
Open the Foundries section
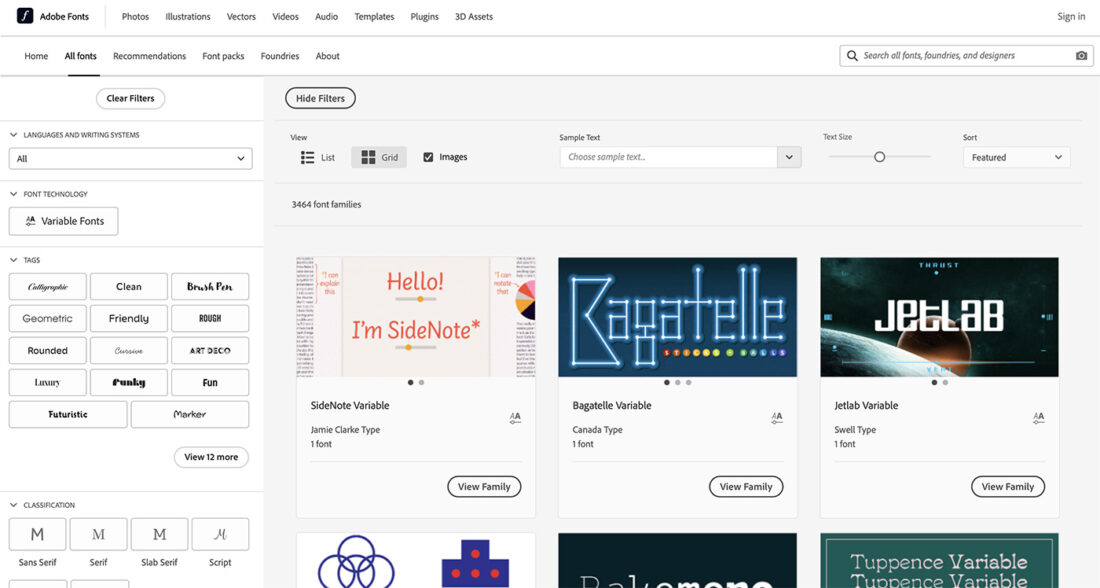point(279,56)
